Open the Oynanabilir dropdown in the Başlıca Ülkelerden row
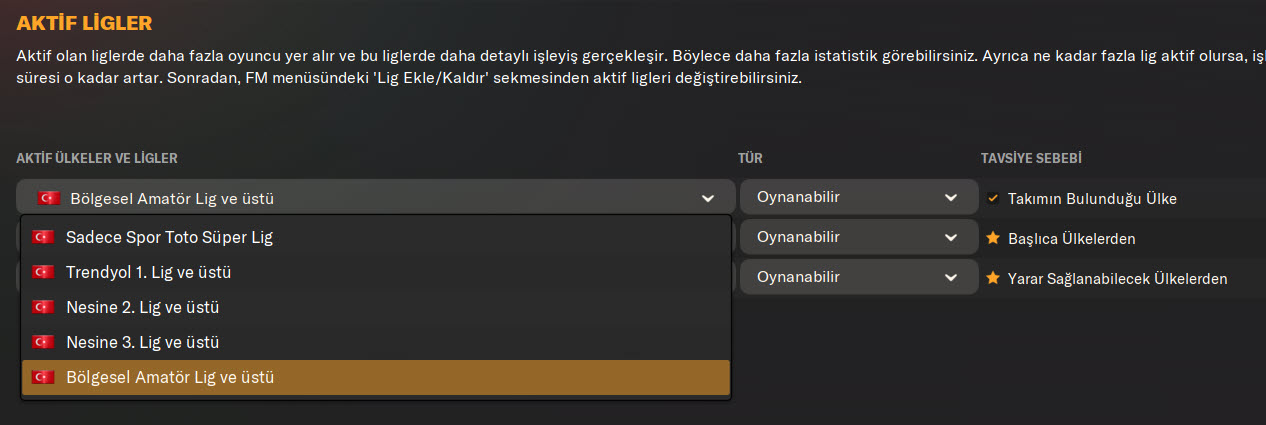This screenshot has height=425, width=1266. [x=858, y=237]
